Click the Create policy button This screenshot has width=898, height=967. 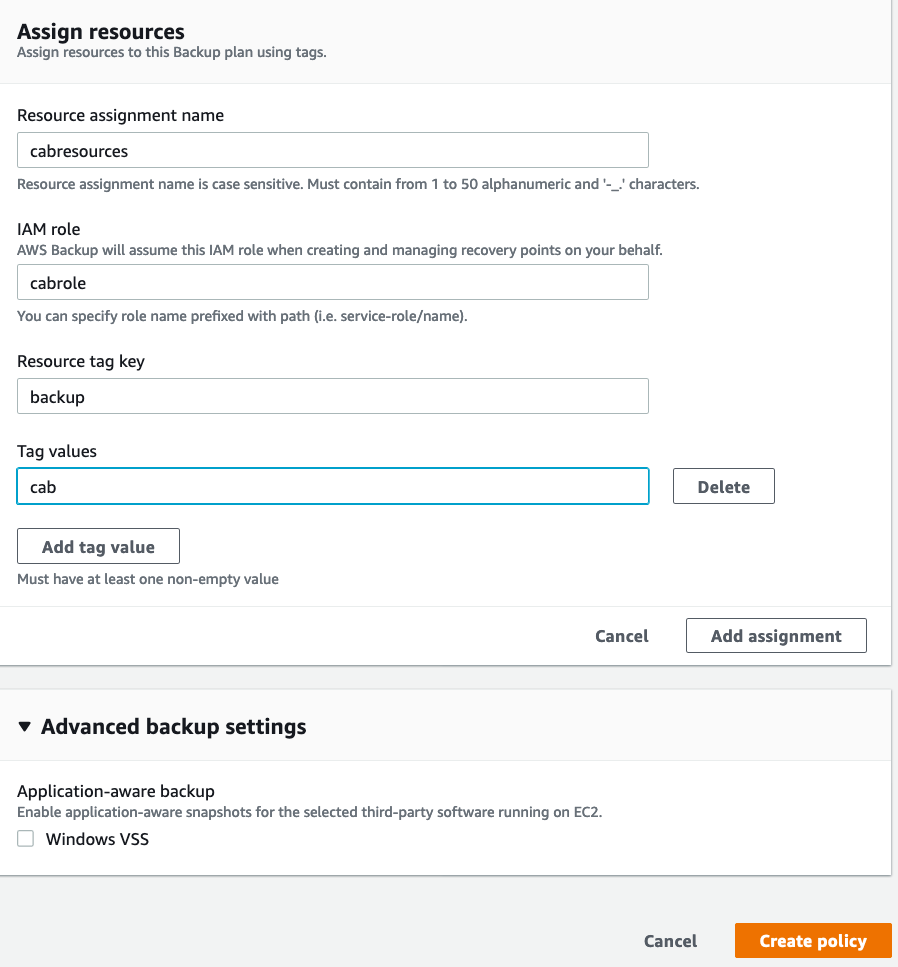point(812,940)
